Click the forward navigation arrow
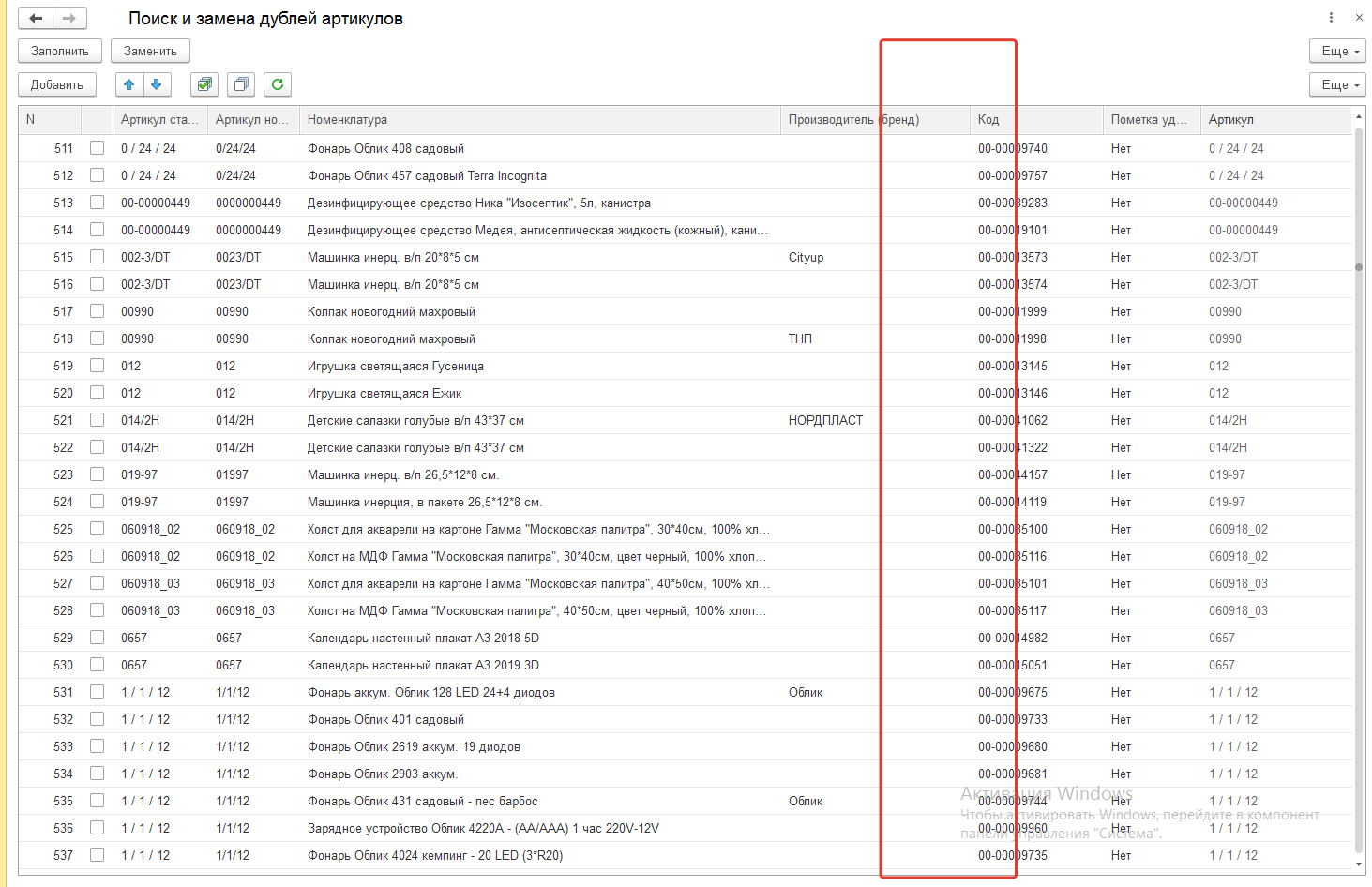The width and height of the screenshot is (1372, 887). click(69, 18)
